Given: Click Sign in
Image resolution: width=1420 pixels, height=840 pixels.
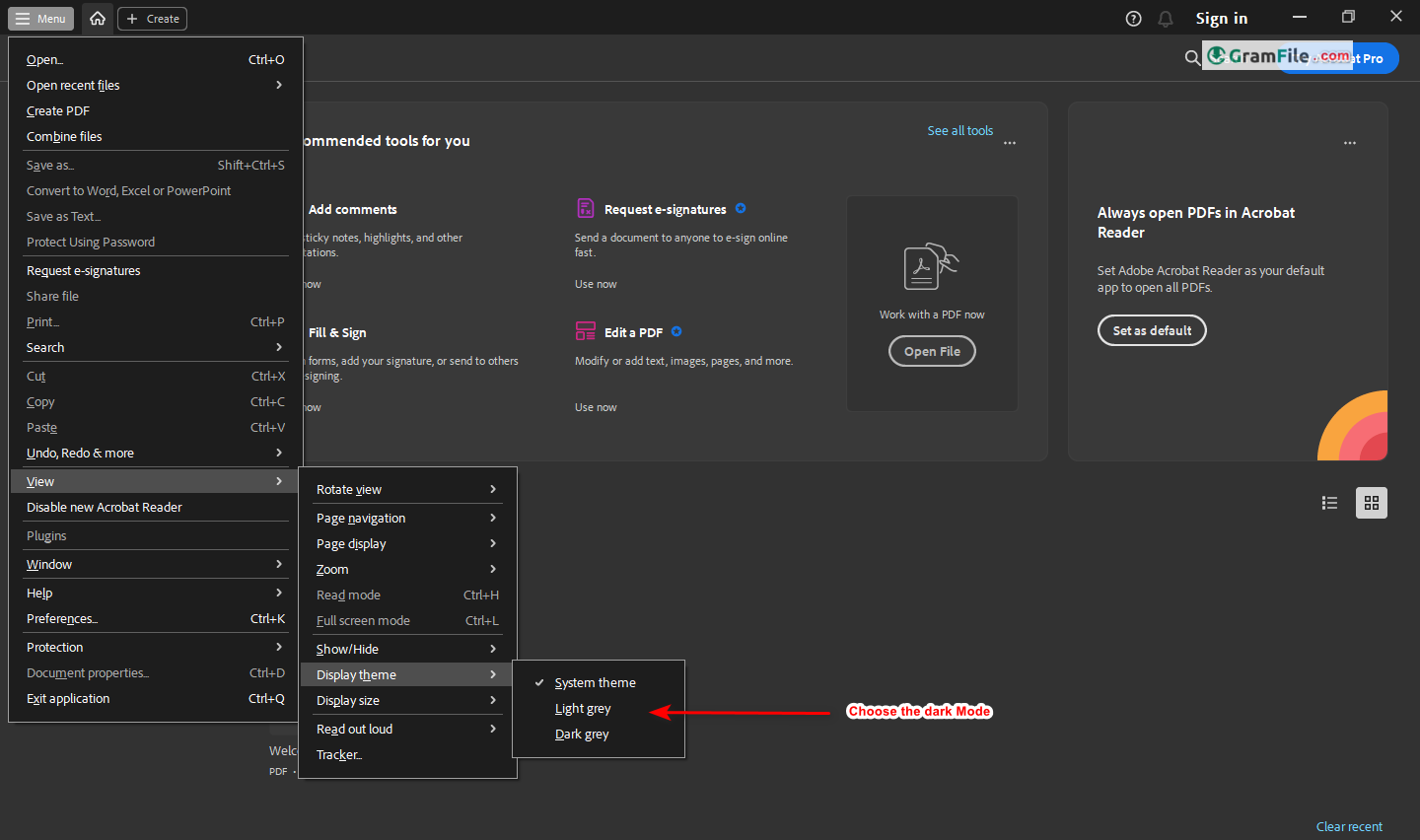Looking at the screenshot, I should [x=1222, y=18].
